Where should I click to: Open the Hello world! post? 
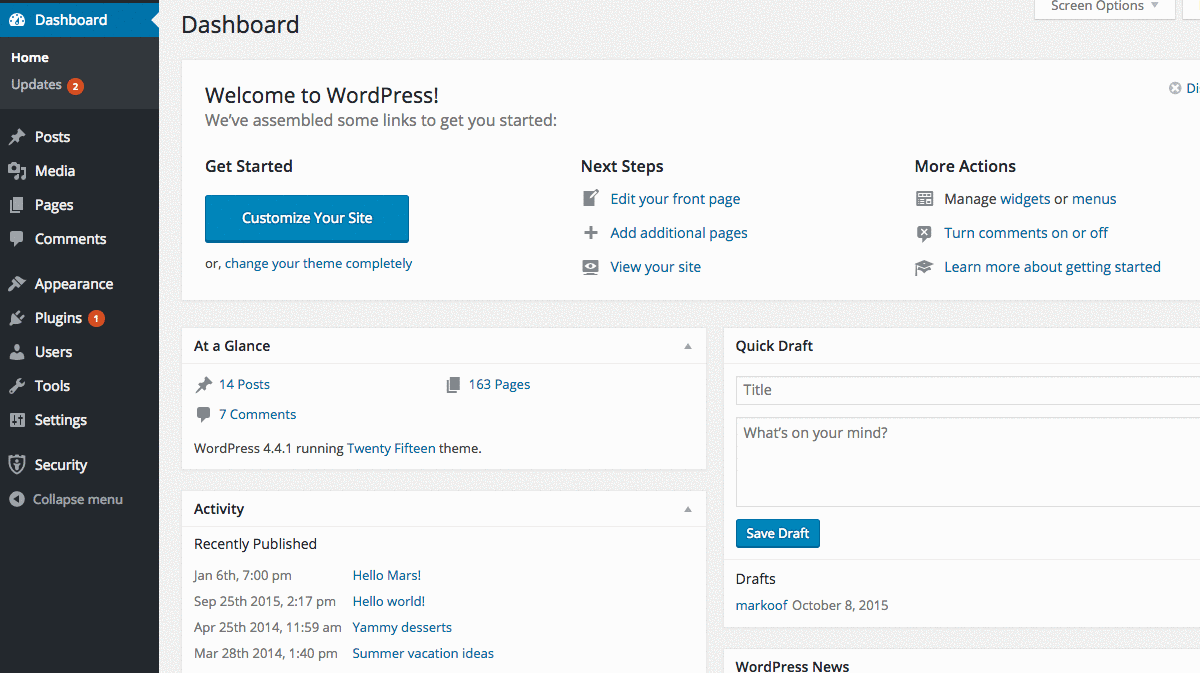389,601
